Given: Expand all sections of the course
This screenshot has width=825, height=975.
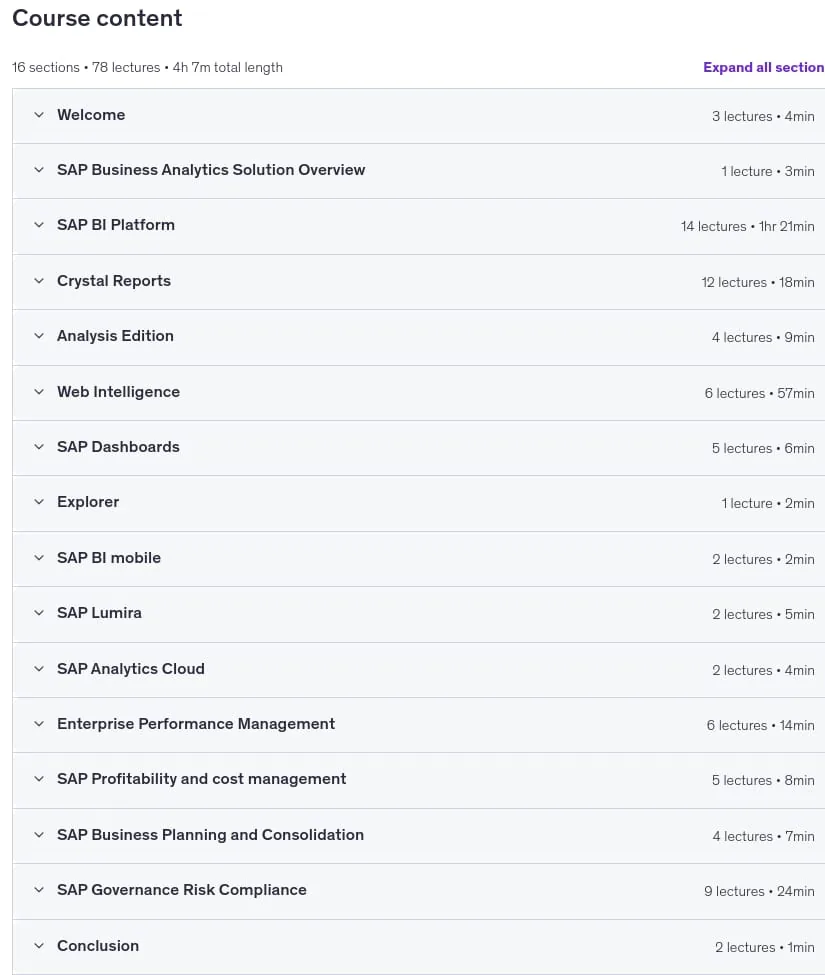Looking at the screenshot, I should point(763,67).
